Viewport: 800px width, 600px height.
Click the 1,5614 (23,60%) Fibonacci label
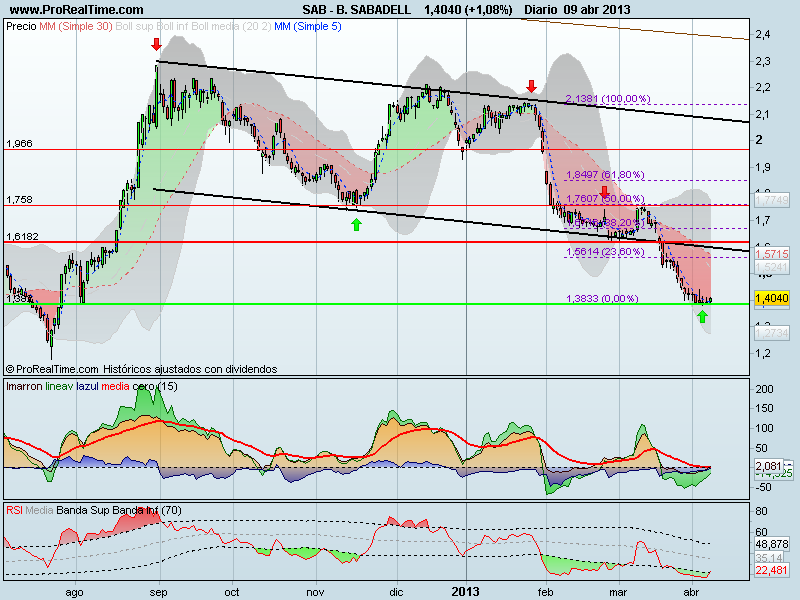click(605, 252)
